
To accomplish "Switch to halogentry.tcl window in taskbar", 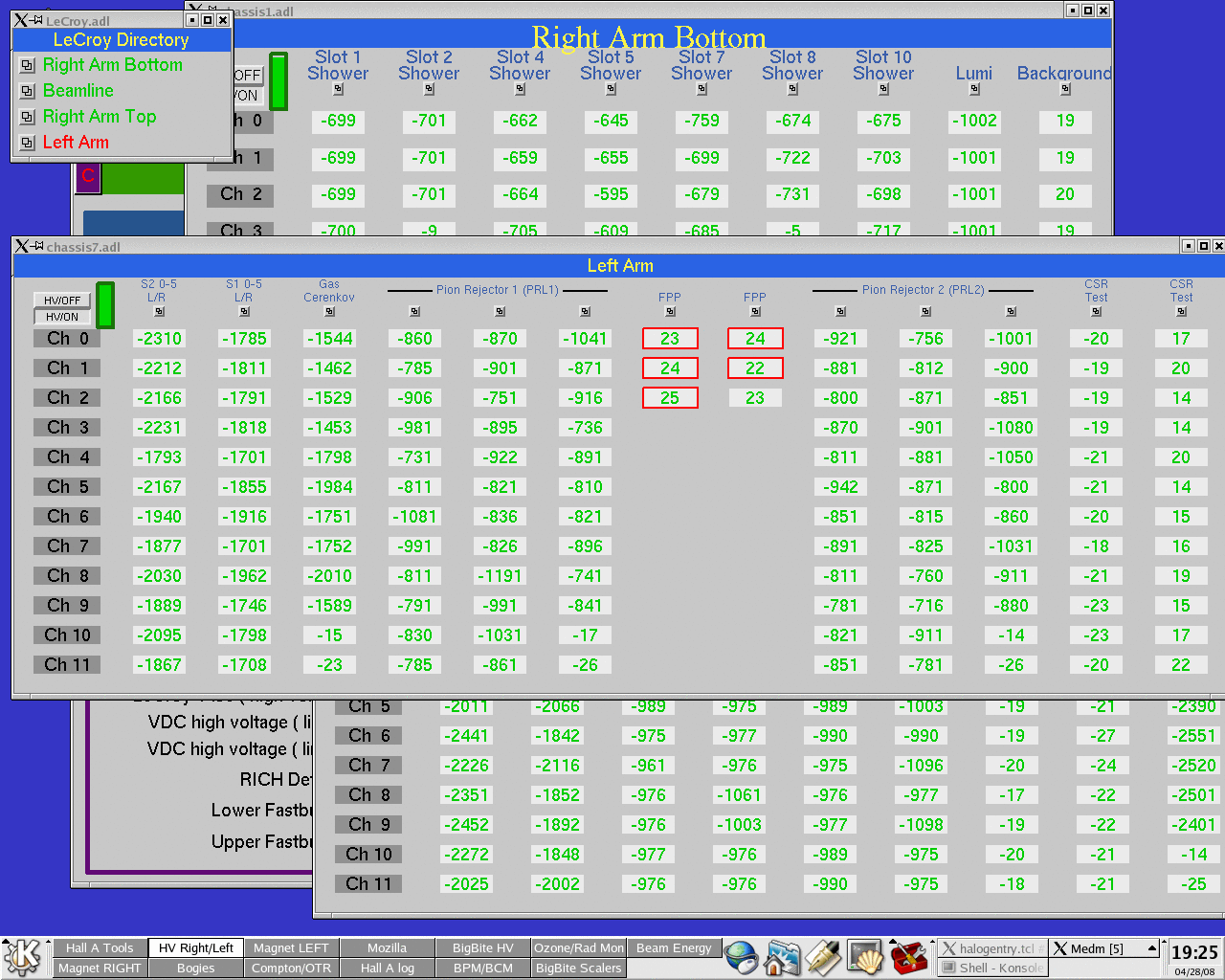I will point(992,948).
